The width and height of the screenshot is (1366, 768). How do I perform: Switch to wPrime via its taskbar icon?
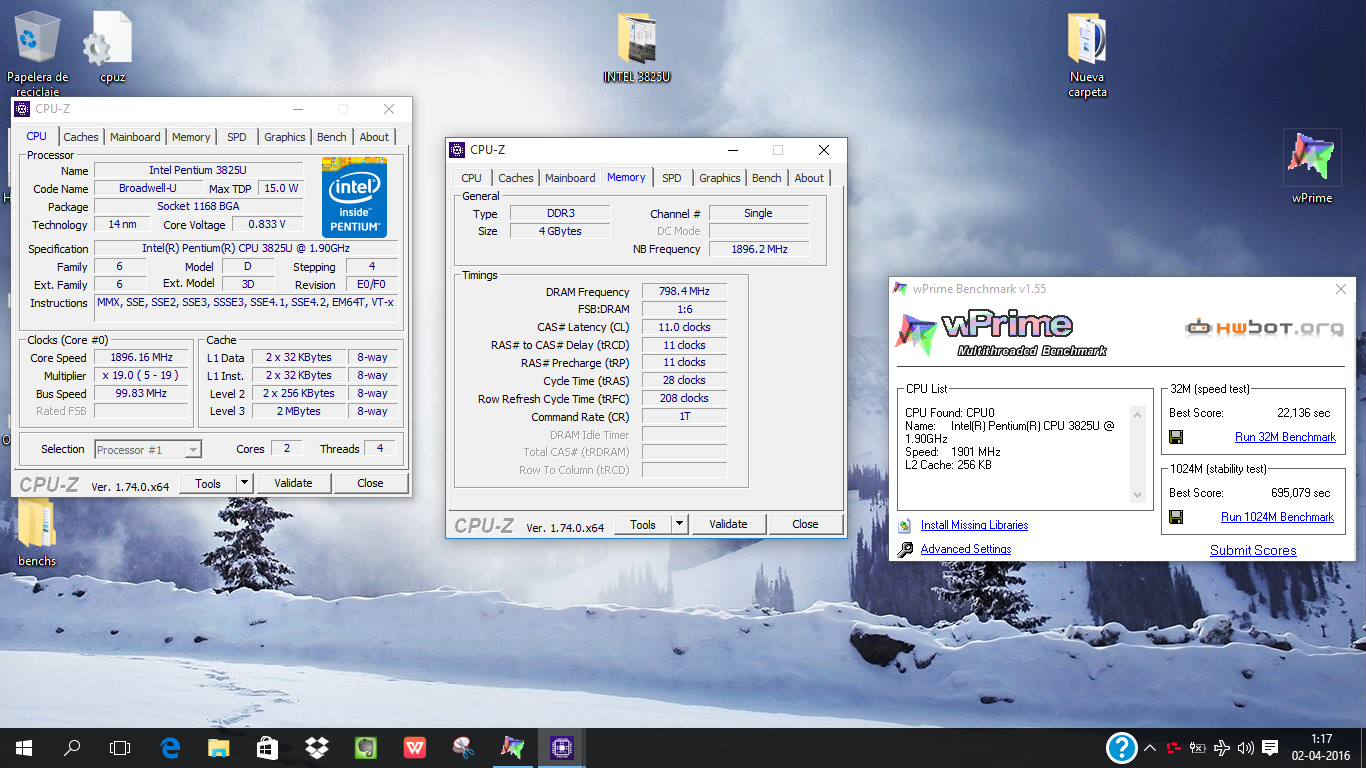point(512,748)
